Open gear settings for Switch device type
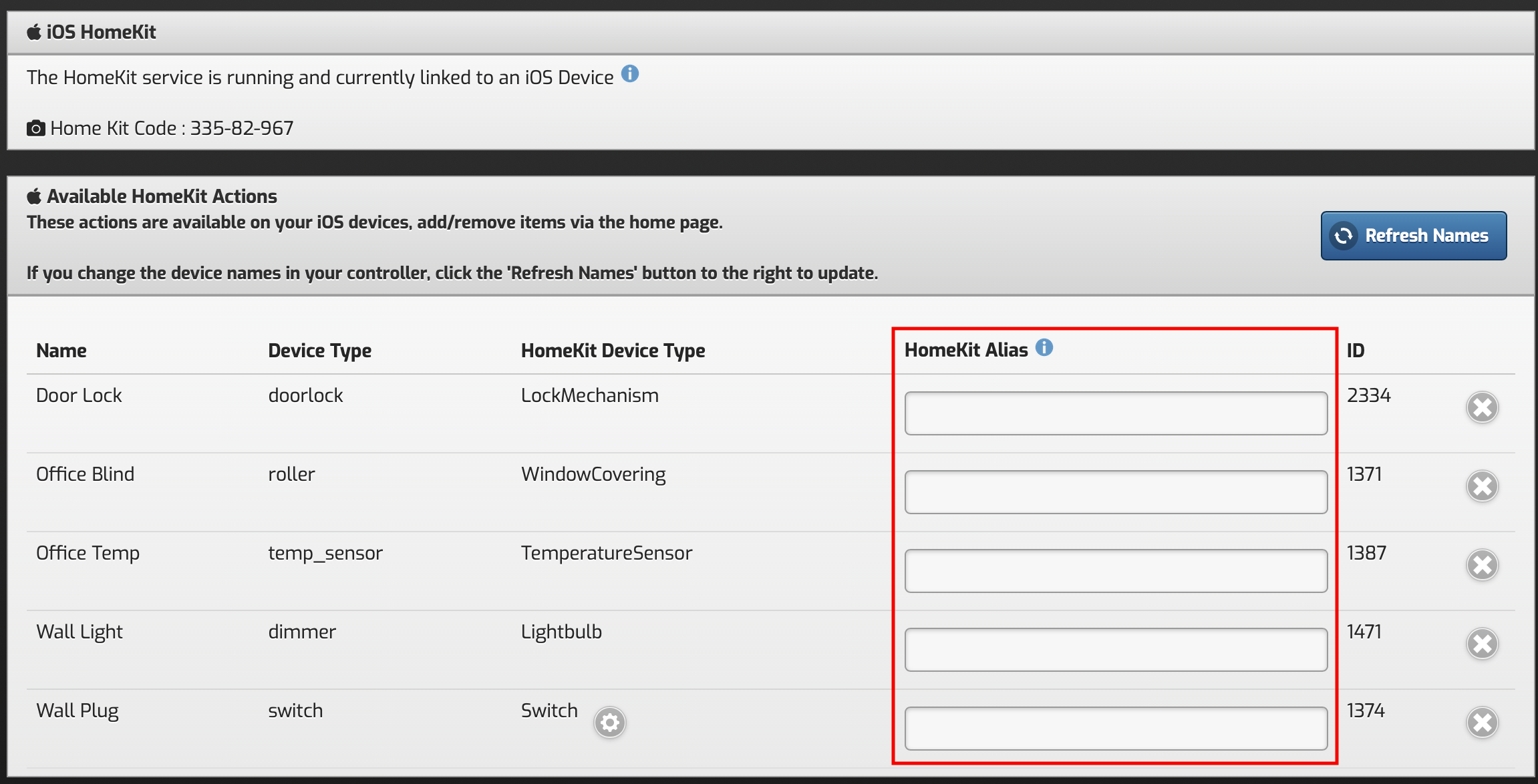1538x784 pixels. click(x=609, y=723)
